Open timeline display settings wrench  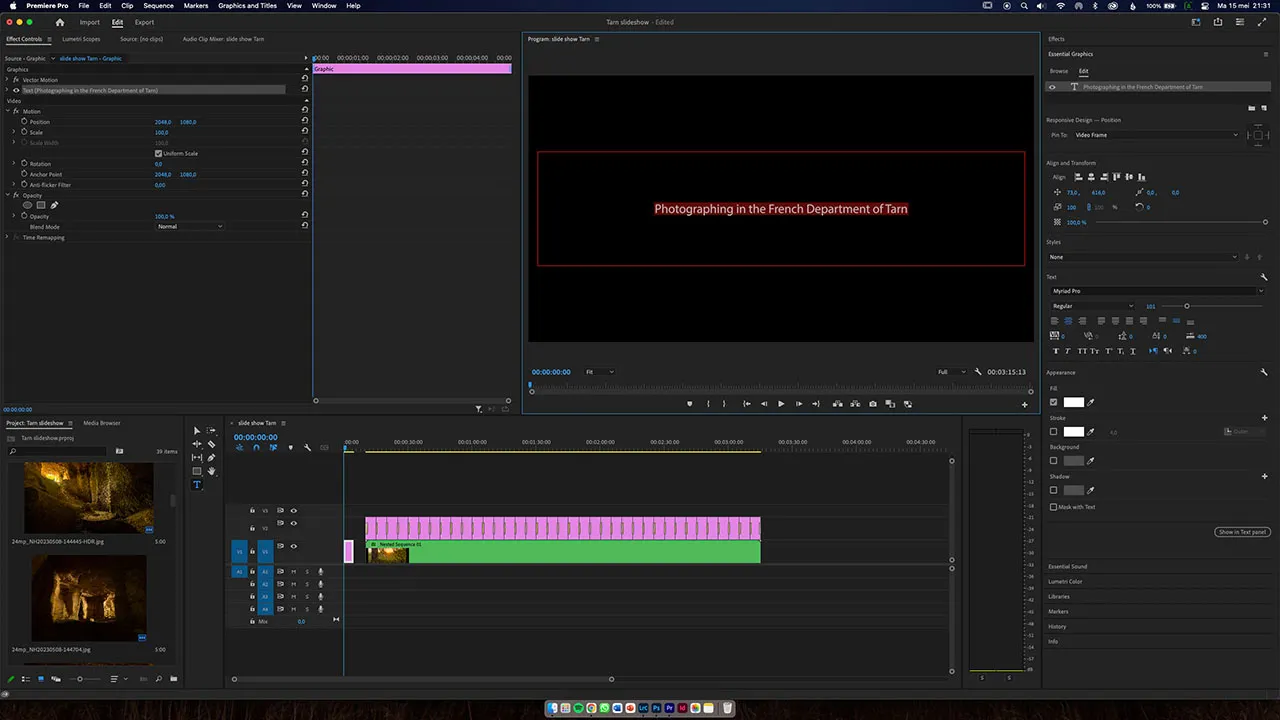tap(307, 448)
